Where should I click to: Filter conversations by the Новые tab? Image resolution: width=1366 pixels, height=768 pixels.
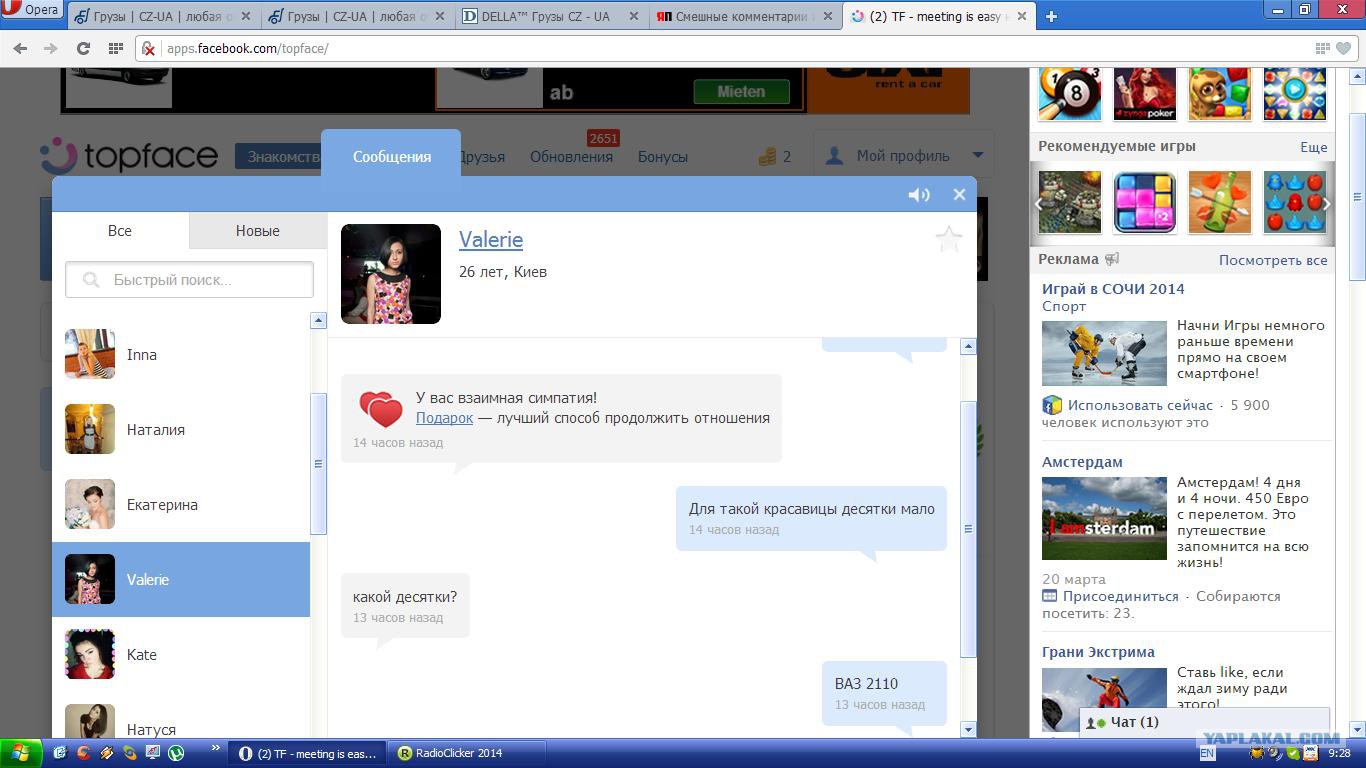pyautogui.click(x=258, y=230)
